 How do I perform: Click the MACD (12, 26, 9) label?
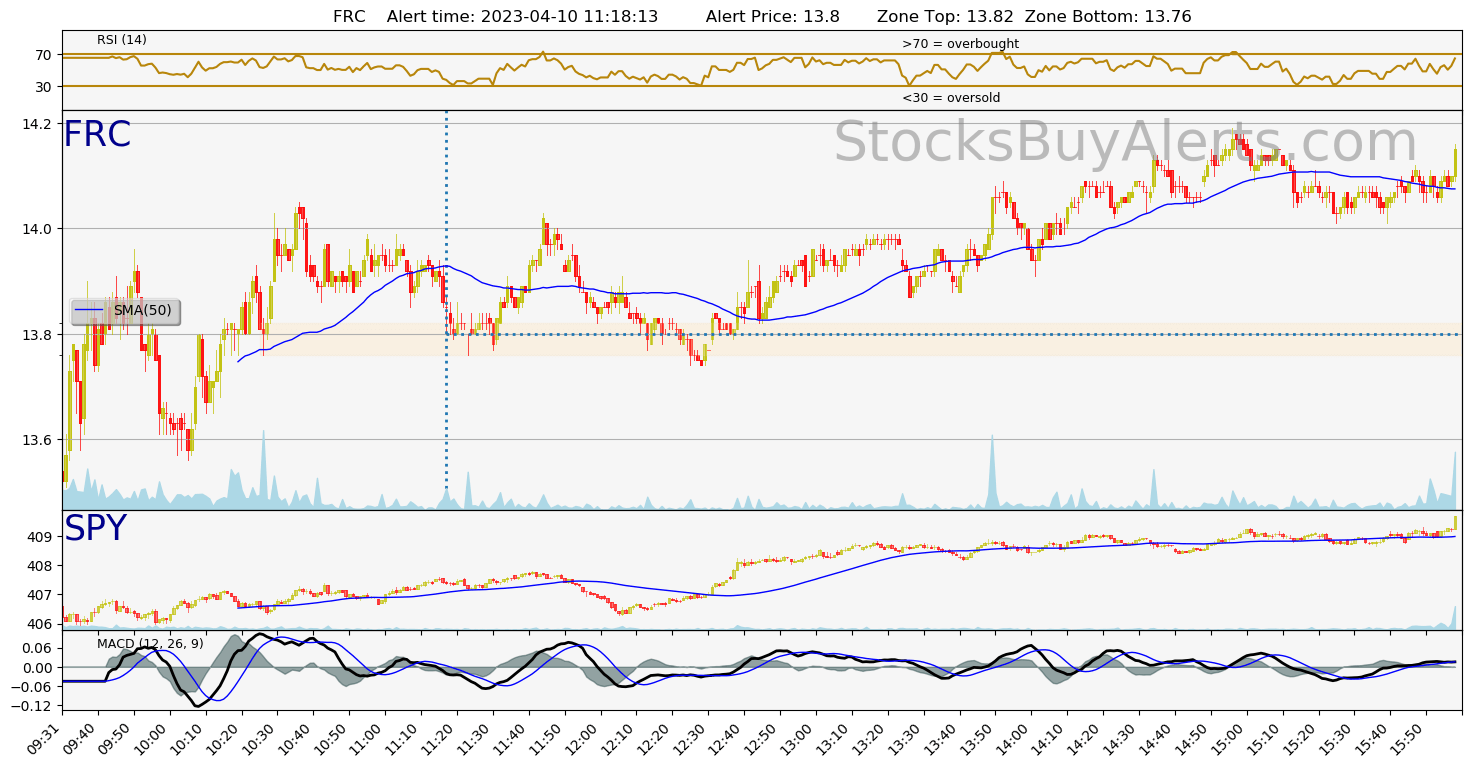[x=150, y=643]
